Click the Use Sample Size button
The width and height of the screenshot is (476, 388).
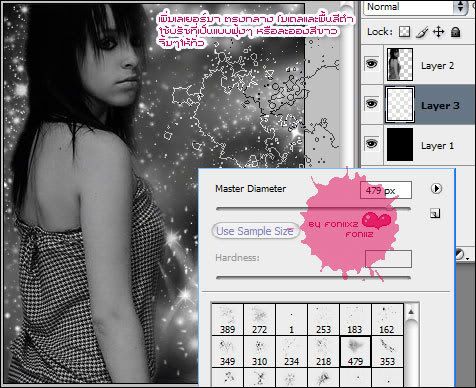click(255, 231)
